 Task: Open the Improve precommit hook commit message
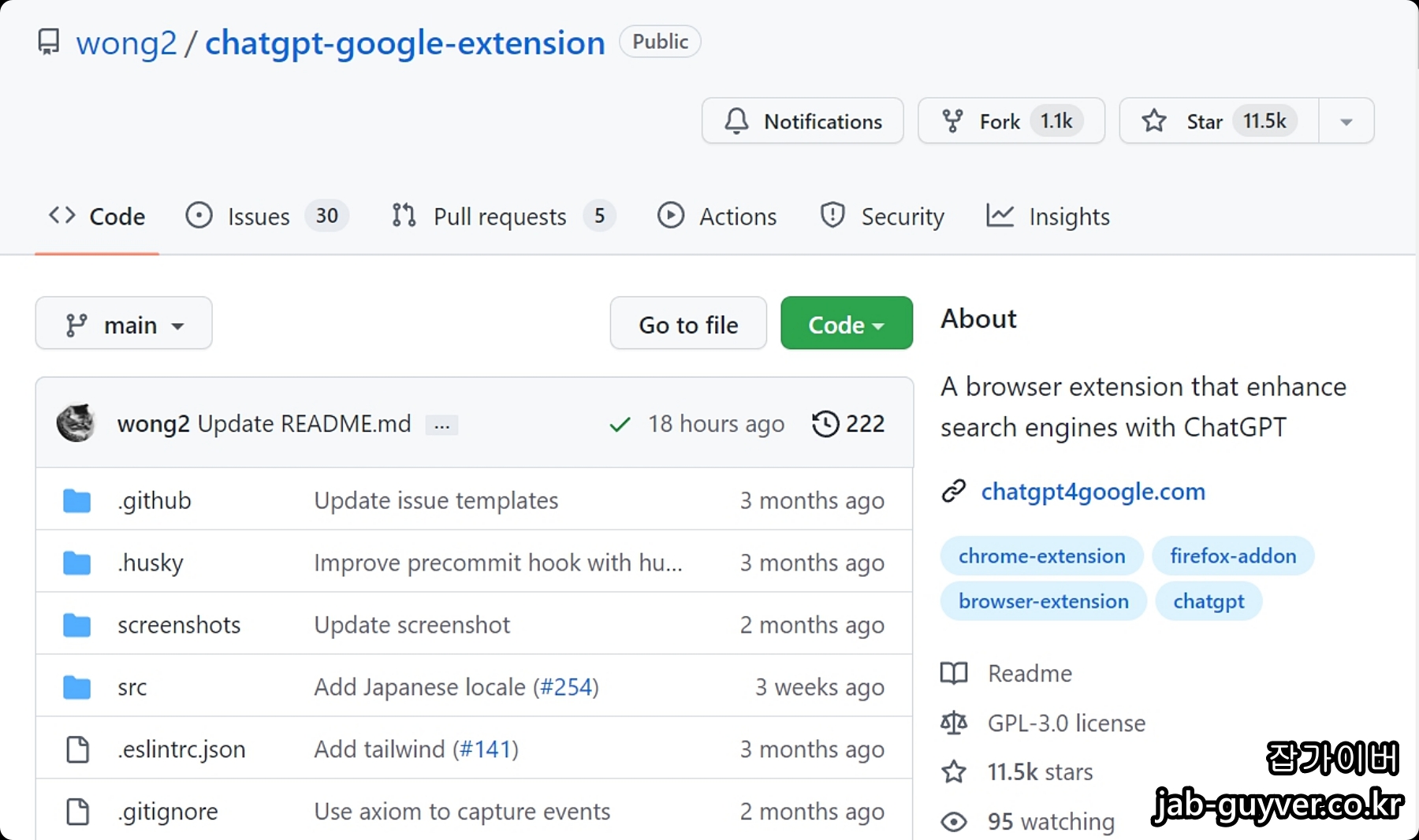(x=498, y=563)
